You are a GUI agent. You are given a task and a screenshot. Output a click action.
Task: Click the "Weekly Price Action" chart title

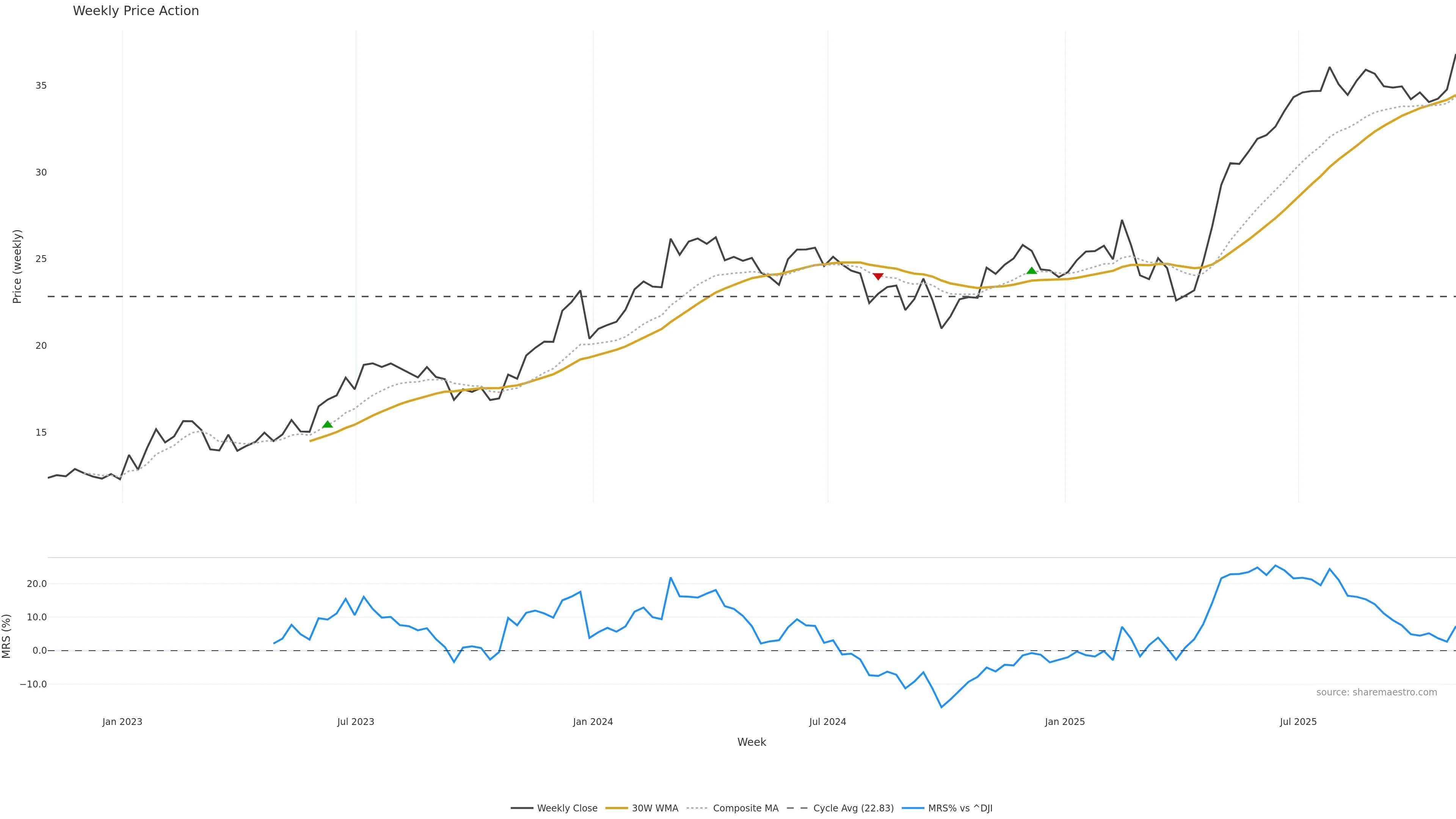point(136,11)
